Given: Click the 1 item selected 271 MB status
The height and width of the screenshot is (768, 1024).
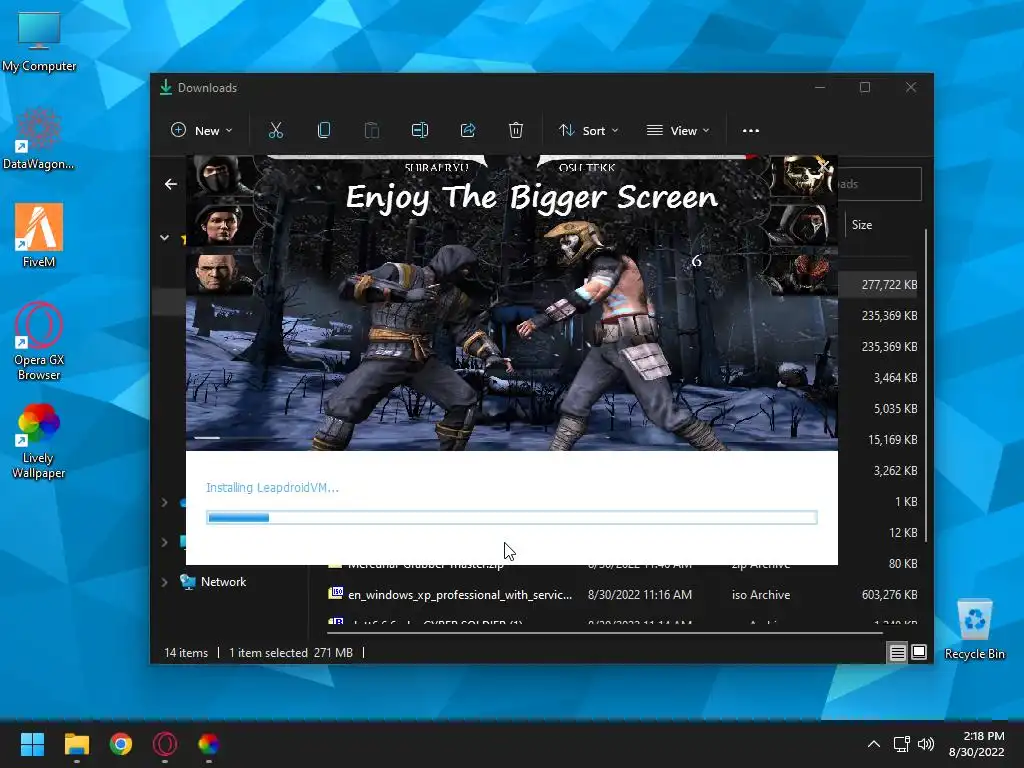Looking at the screenshot, I should point(291,652).
